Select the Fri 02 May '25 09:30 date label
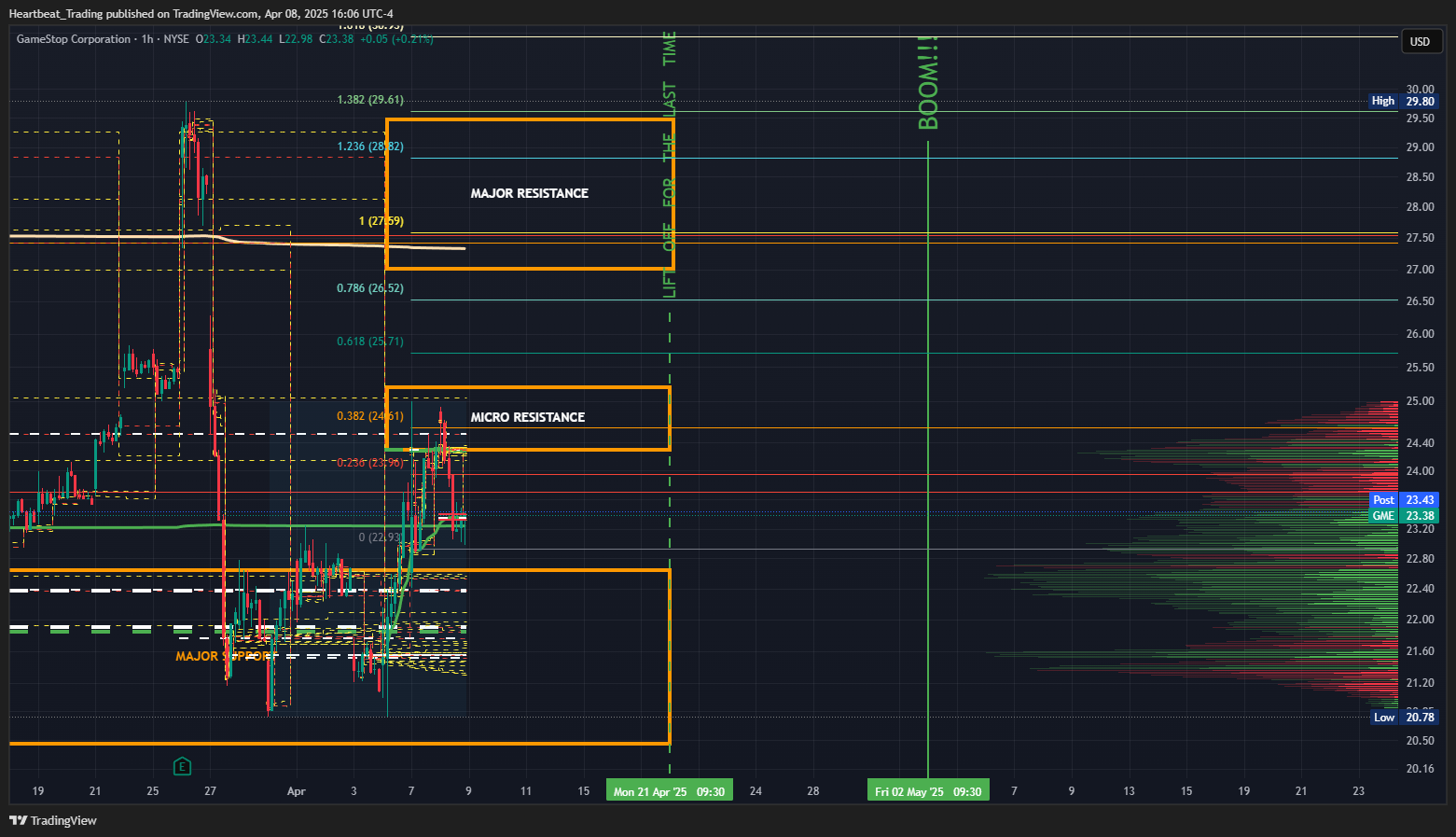This screenshot has height=837, width=1456. [x=928, y=791]
